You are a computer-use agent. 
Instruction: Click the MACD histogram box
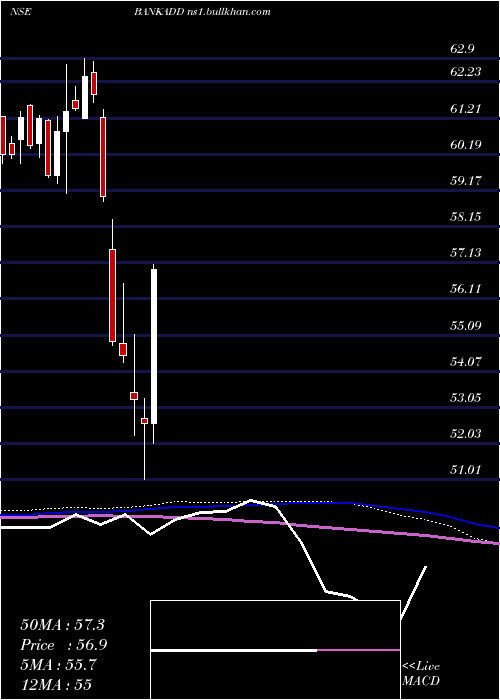275,650
